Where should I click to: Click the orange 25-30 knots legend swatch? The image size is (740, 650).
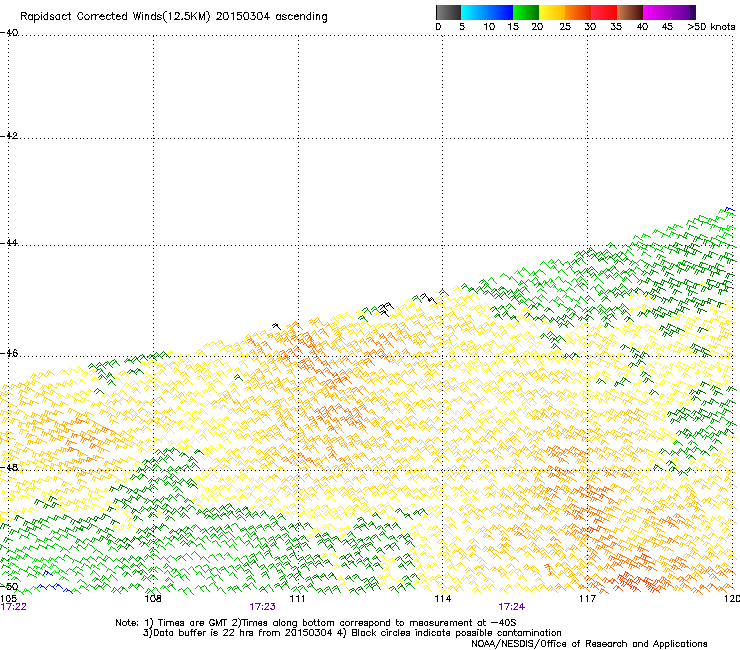[578, 12]
